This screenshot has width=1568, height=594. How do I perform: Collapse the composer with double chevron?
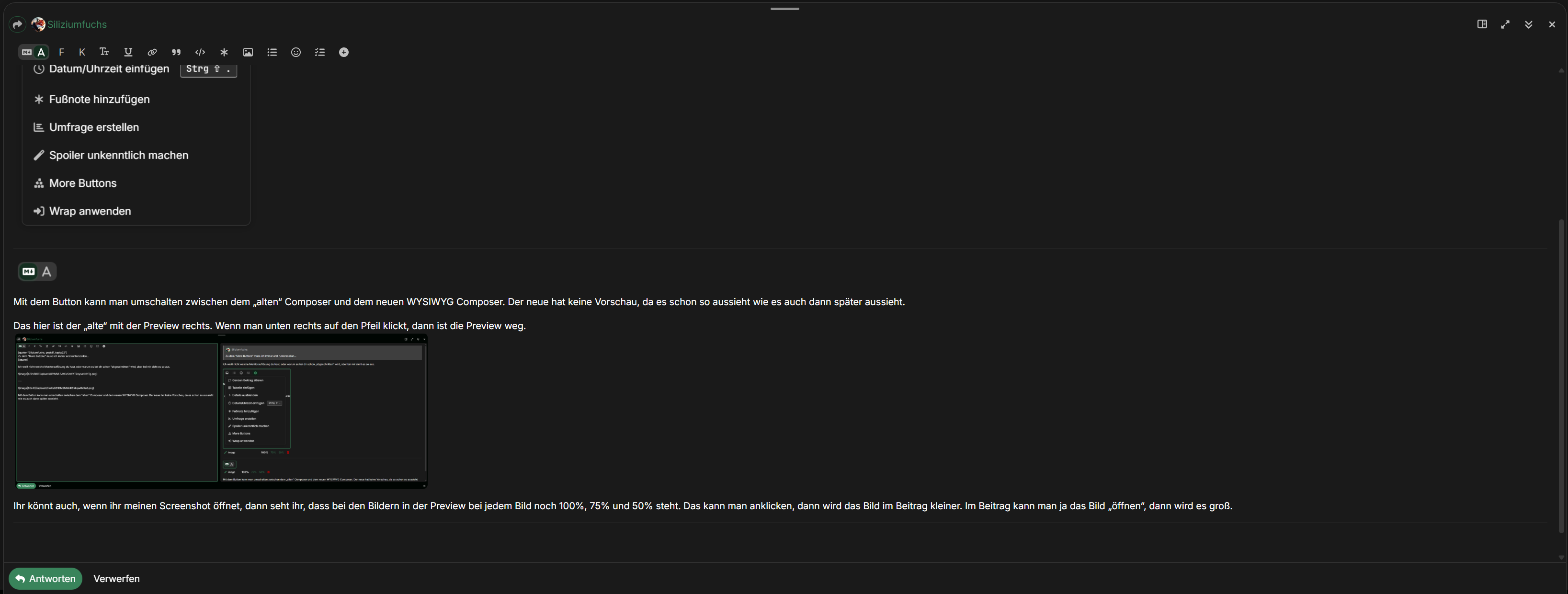(x=1528, y=24)
